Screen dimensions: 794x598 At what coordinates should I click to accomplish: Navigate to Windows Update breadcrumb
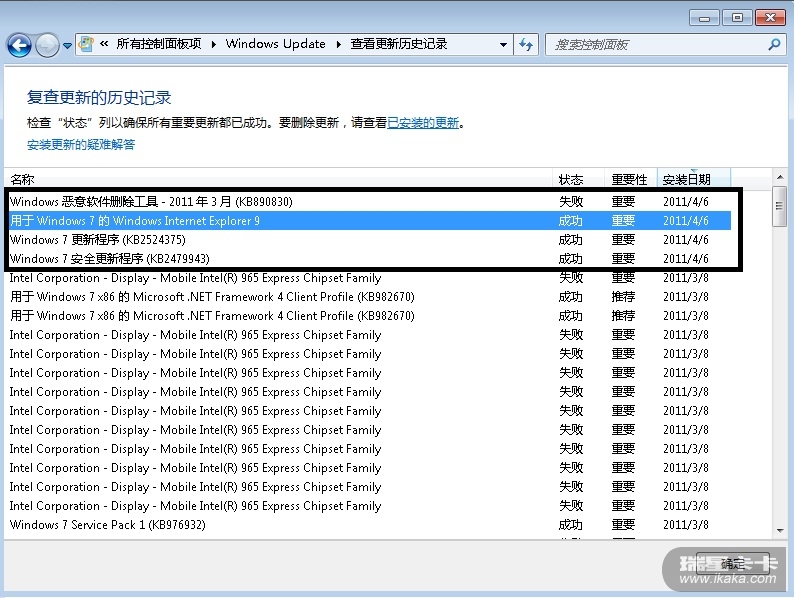click(x=275, y=44)
